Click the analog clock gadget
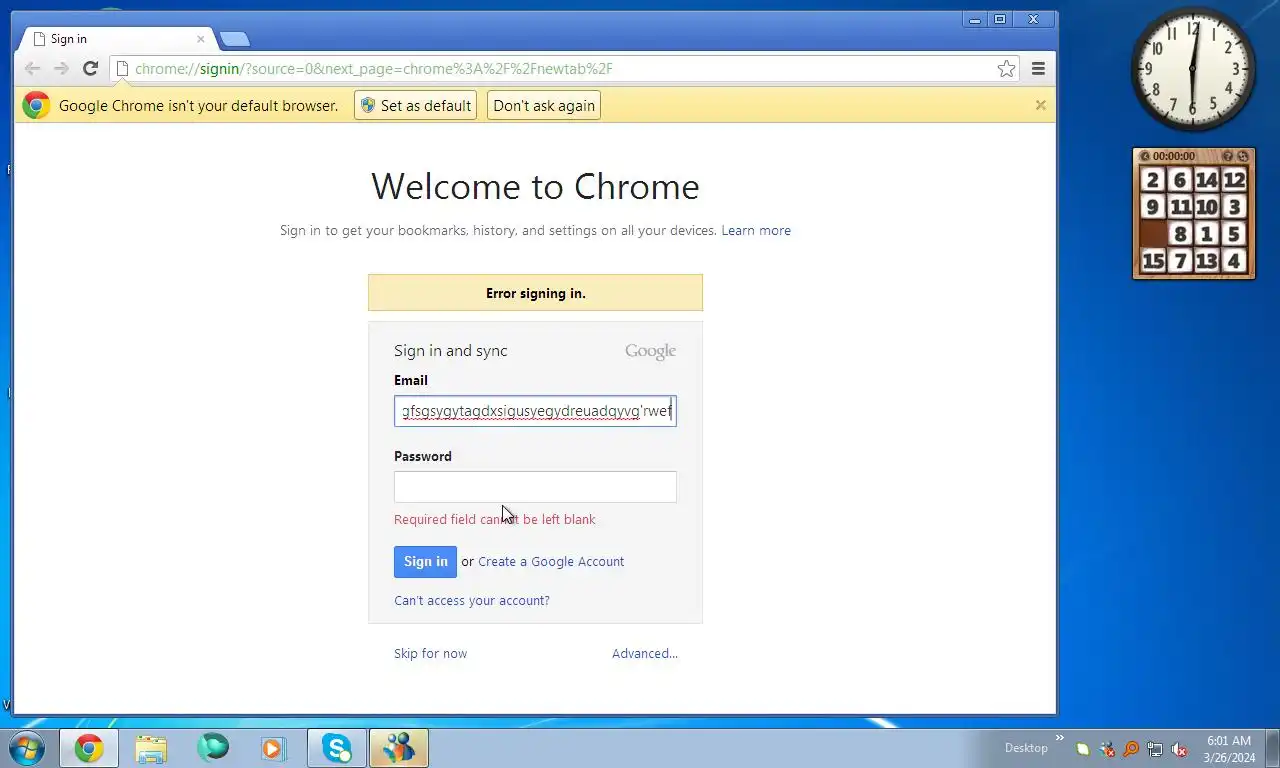 point(1193,69)
